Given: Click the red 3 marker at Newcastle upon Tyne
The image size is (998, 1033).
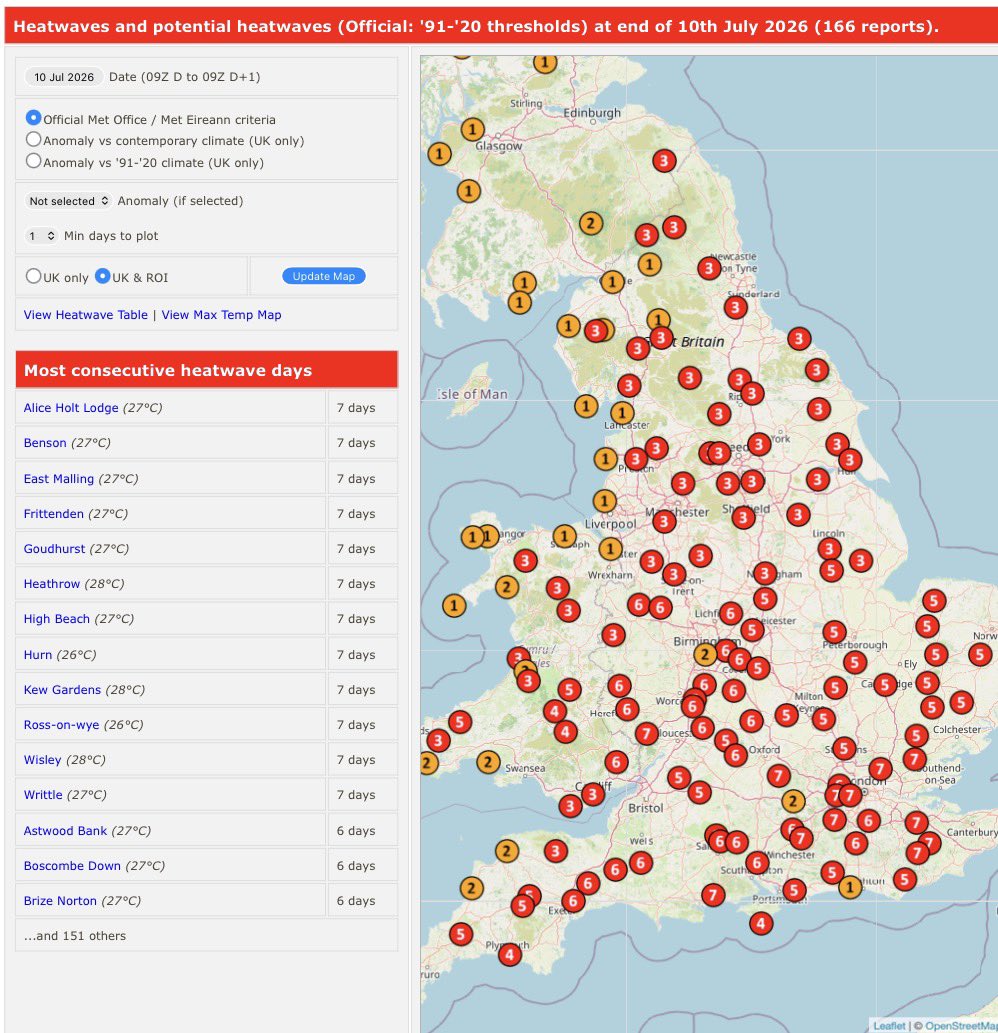Looking at the screenshot, I should [x=709, y=268].
